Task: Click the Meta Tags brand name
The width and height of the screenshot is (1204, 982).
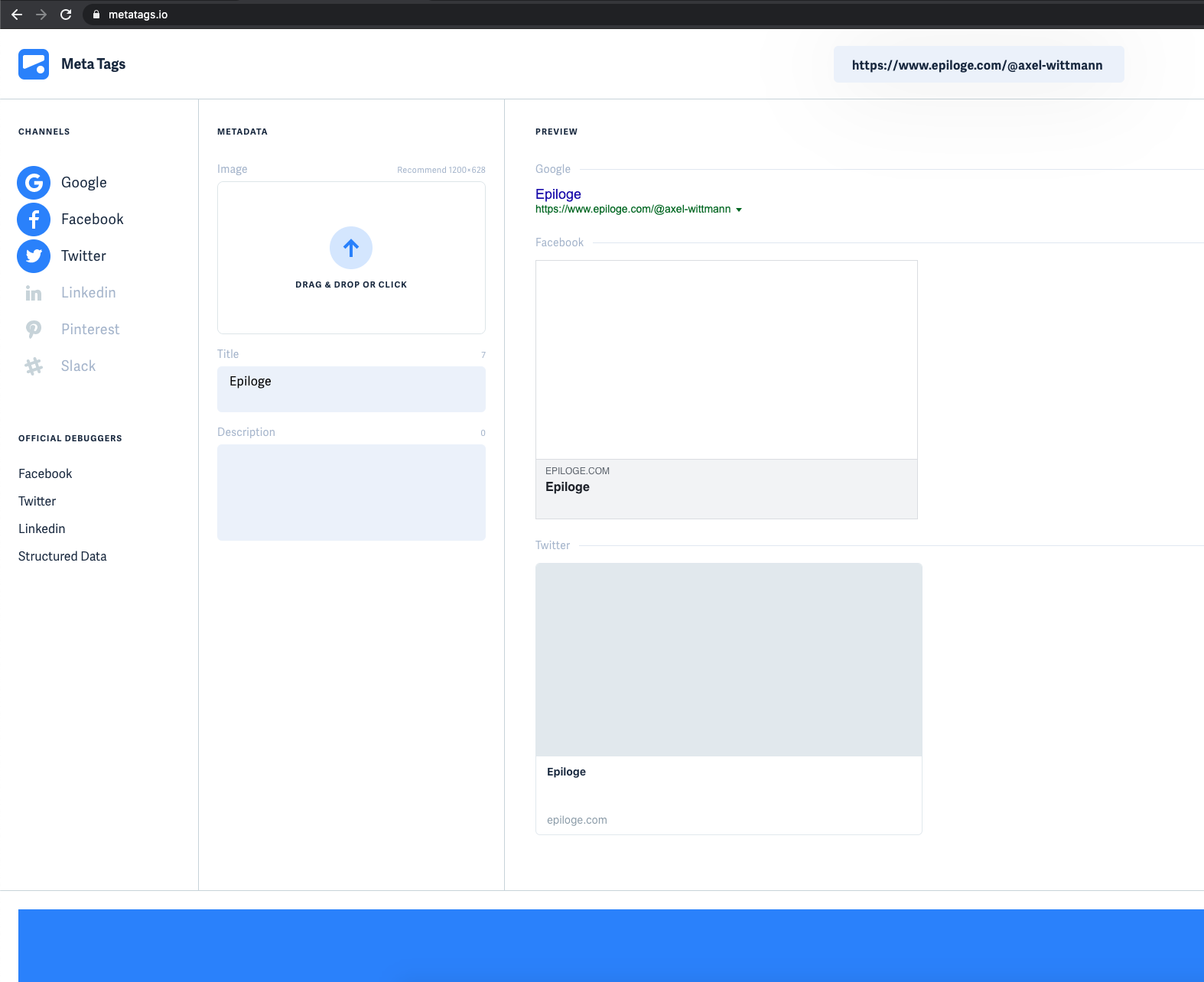Action: (93, 64)
